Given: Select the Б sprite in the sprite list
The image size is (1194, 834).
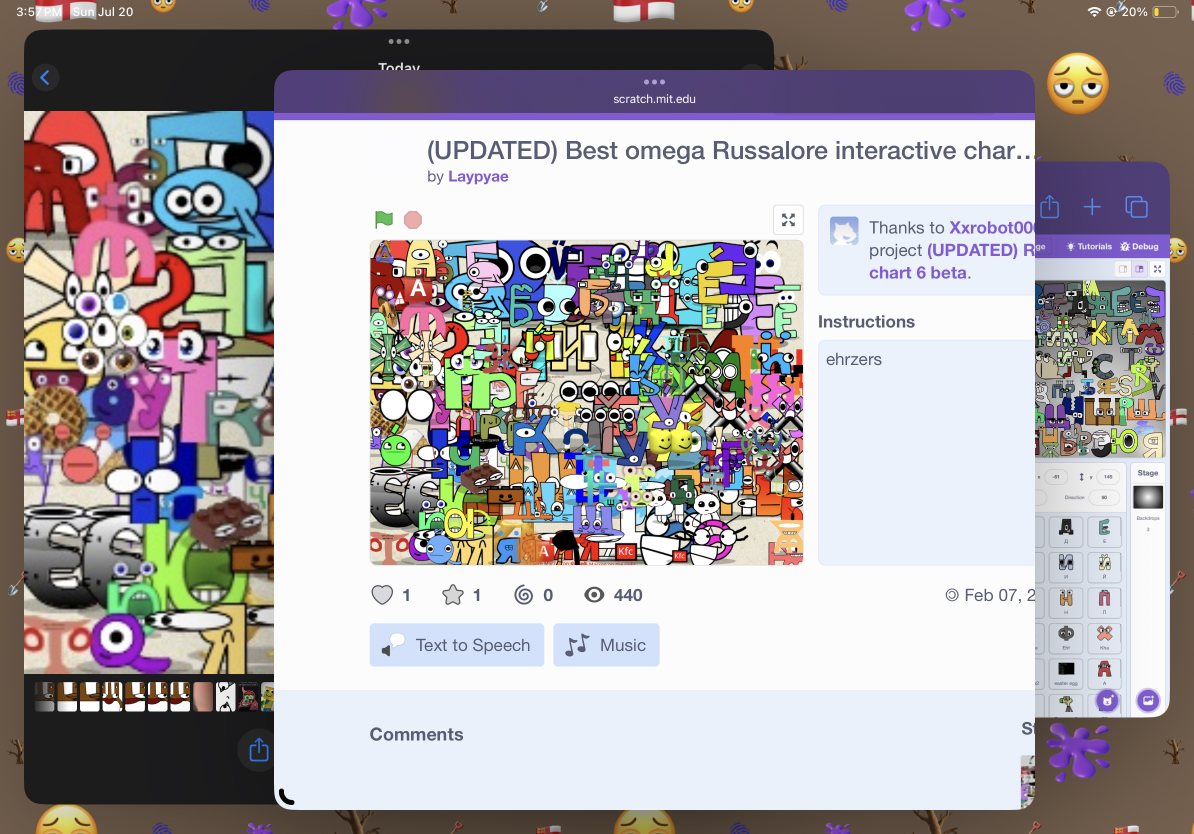Looking at the screenshot, I should [1104, 531].
